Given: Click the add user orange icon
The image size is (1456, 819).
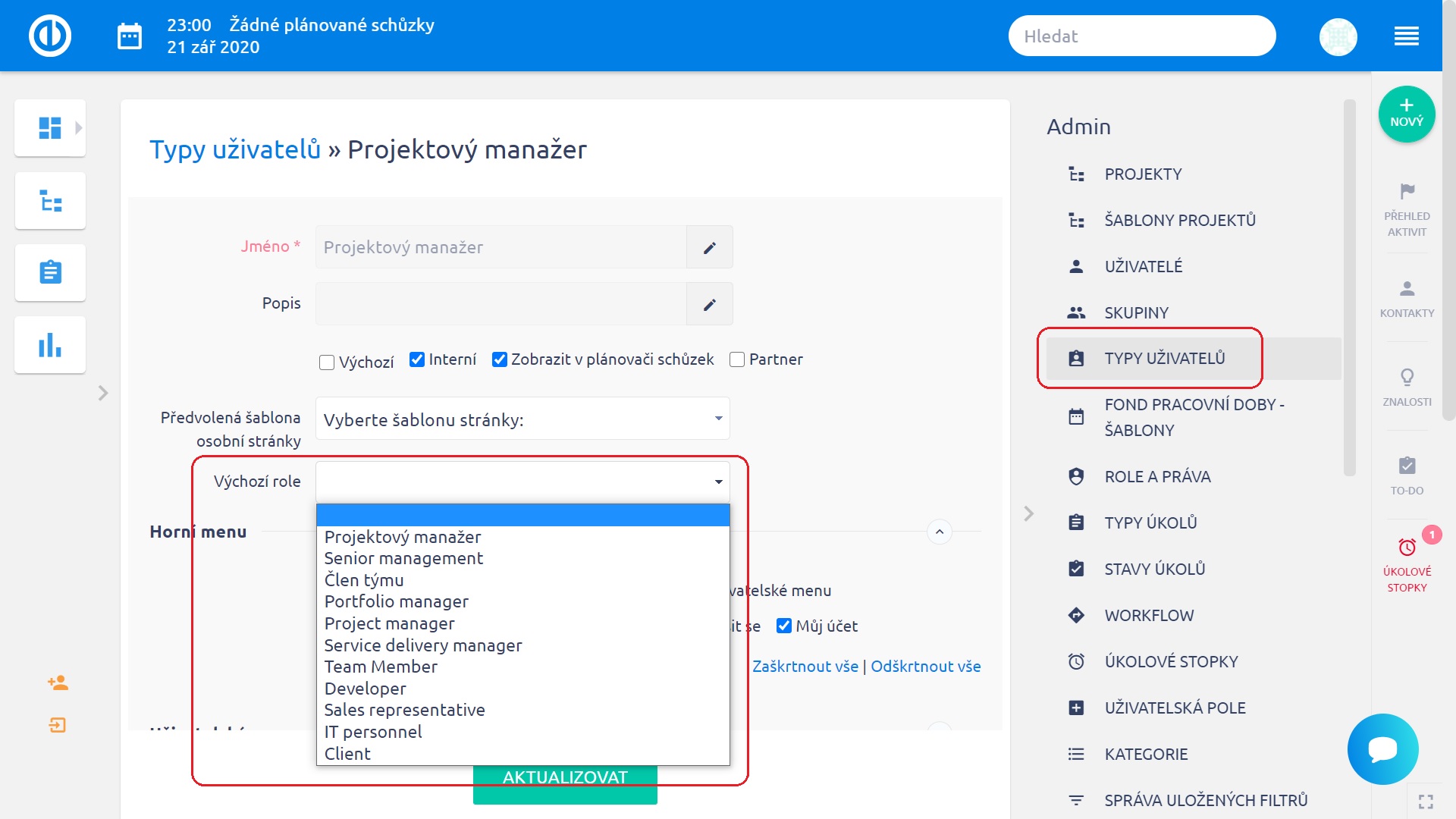Looking at the screenshot, I should click(x=58, y=682).
